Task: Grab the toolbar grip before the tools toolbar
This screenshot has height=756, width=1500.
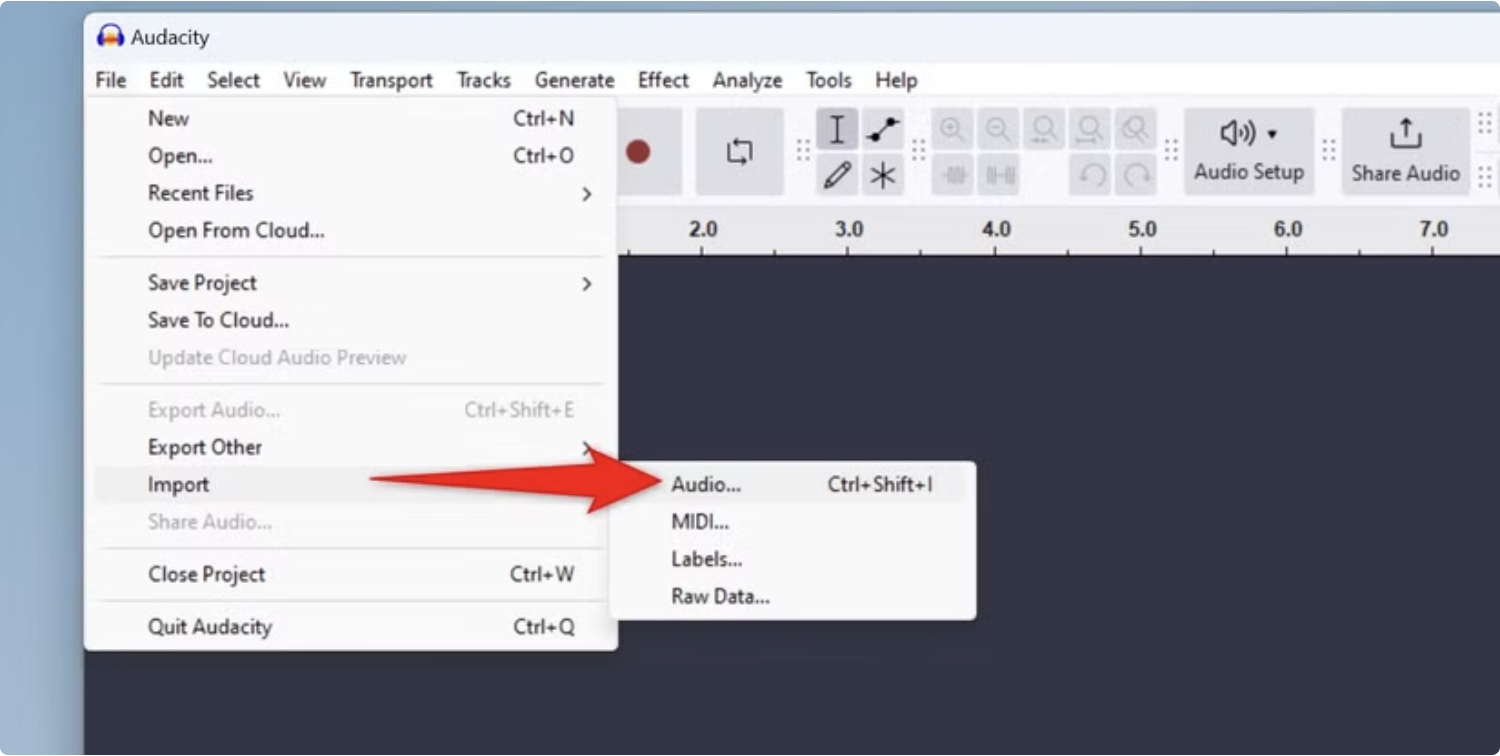Action: click(x=802, y=151)
